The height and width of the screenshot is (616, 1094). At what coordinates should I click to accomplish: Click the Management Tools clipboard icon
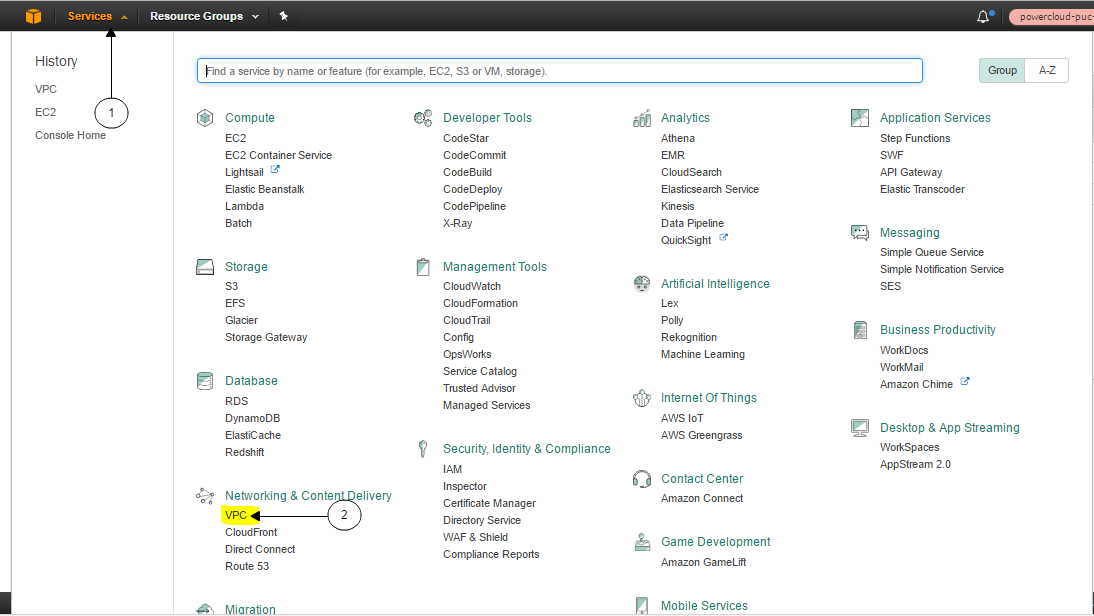pos(423,266)
